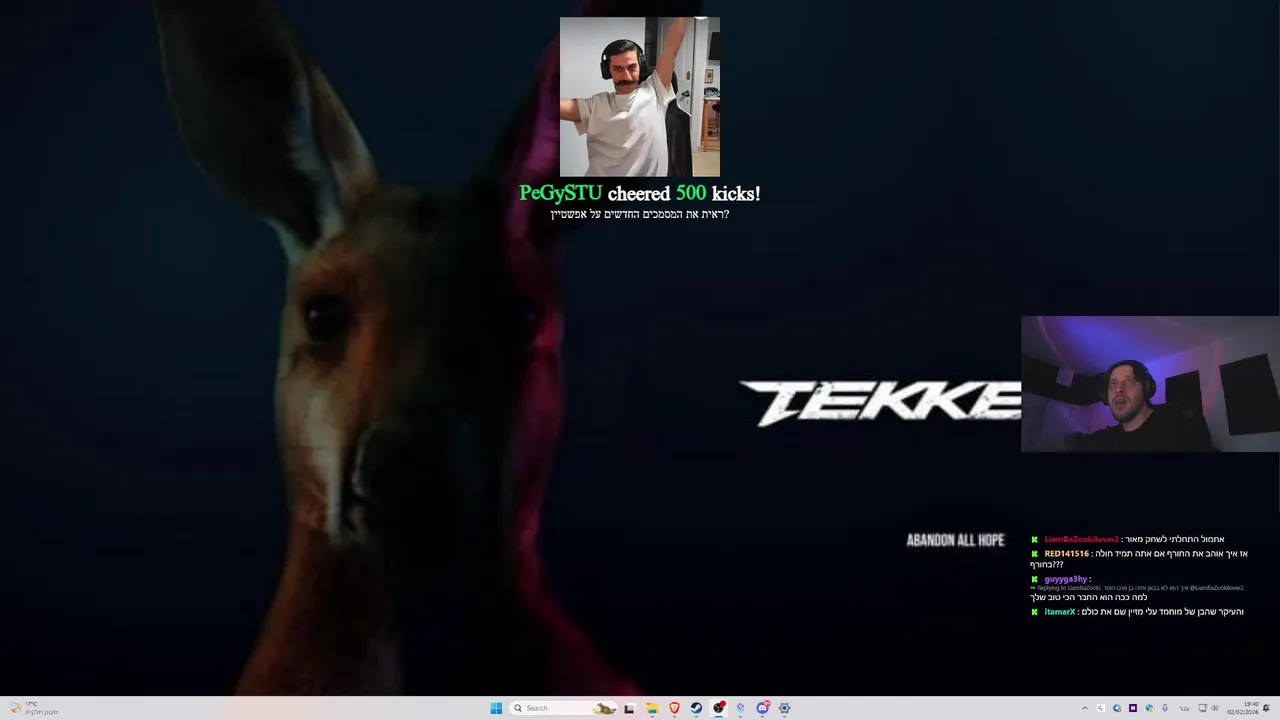The image size is (1280, 720).
Task: Launch Brave browser from the taskbar
Action: (x=674, y=708)
